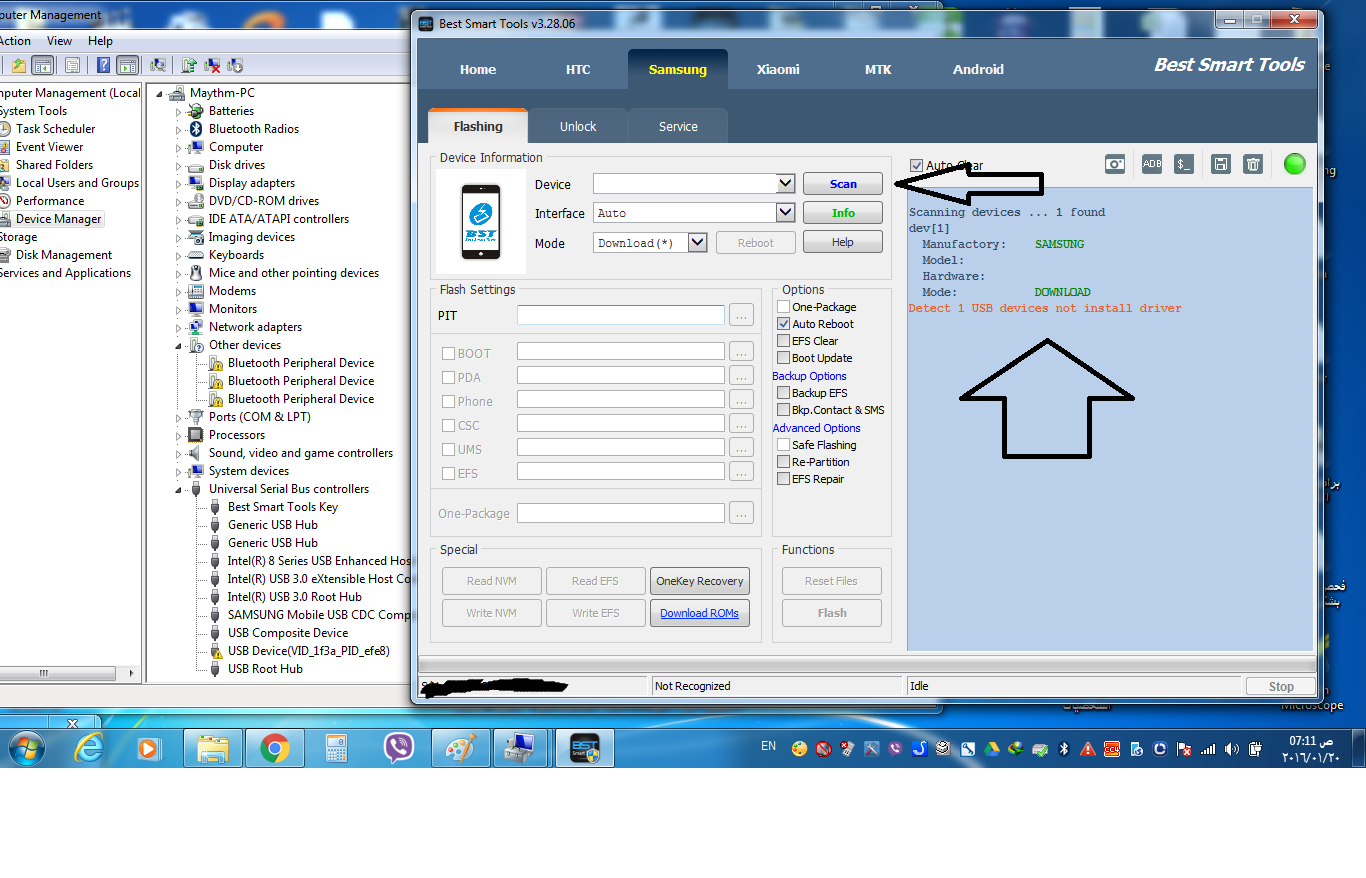Click the scan for hardware changes toolbar icon
The height and width of the screenshot is (878, 1366).
click(x=158, y=65)
